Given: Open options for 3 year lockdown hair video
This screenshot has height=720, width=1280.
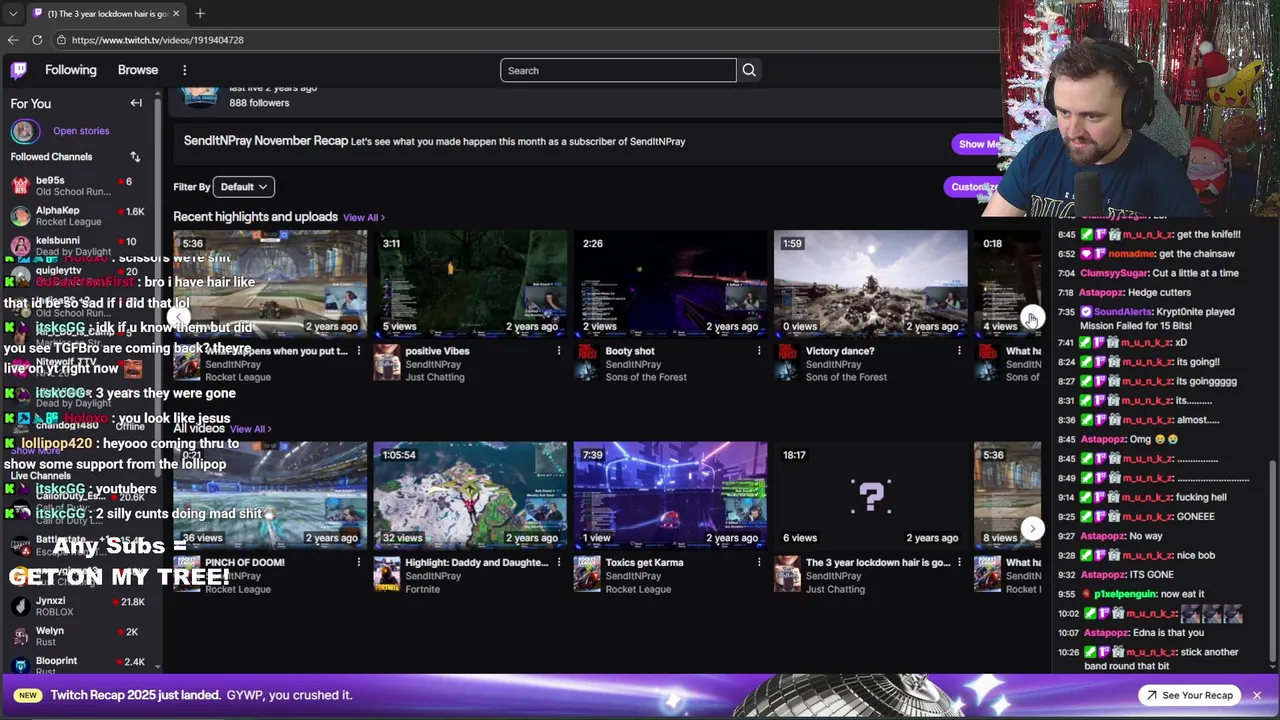Looking at the screenshot, I should (959, 563).
